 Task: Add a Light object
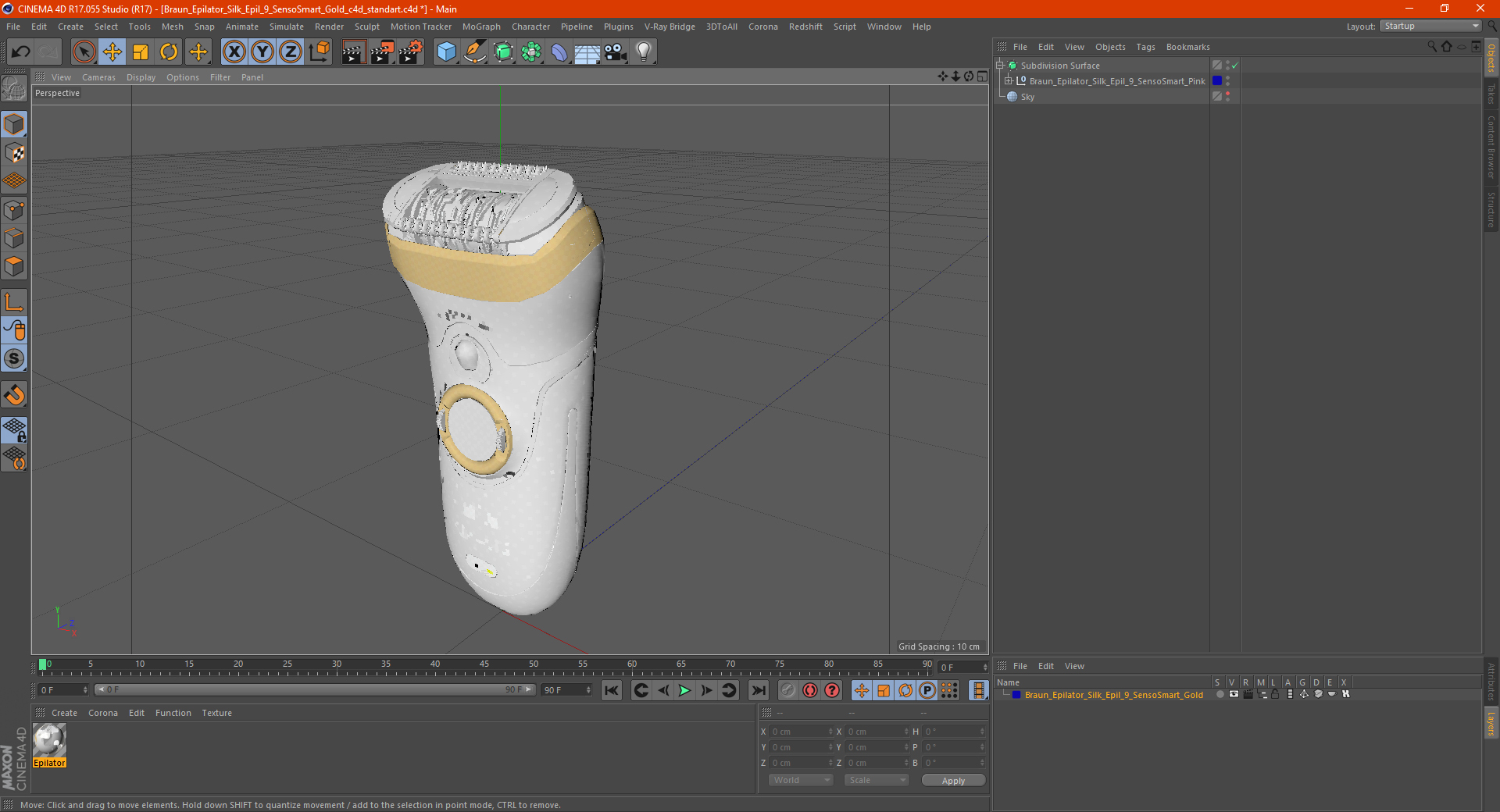[x=644, y=52]
